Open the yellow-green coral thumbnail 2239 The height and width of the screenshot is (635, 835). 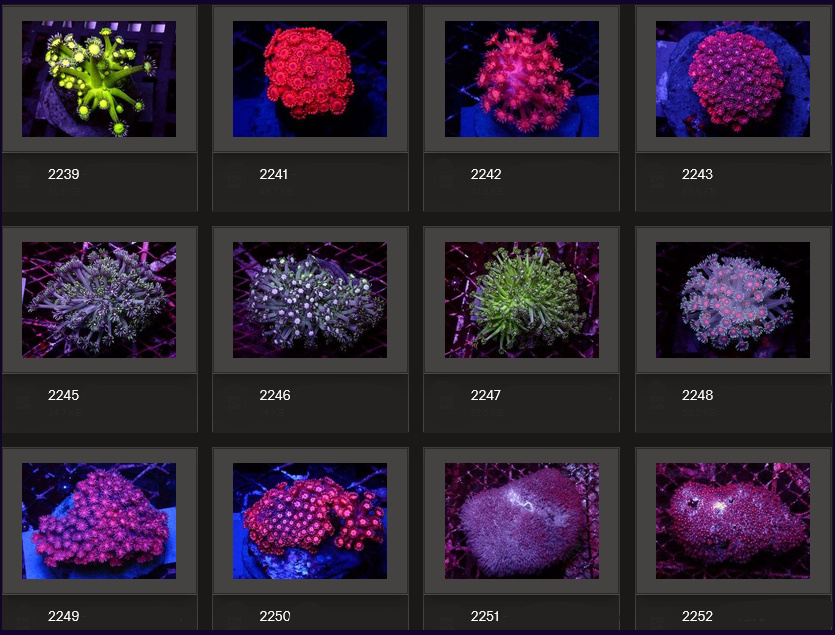[x=99, y=79]
